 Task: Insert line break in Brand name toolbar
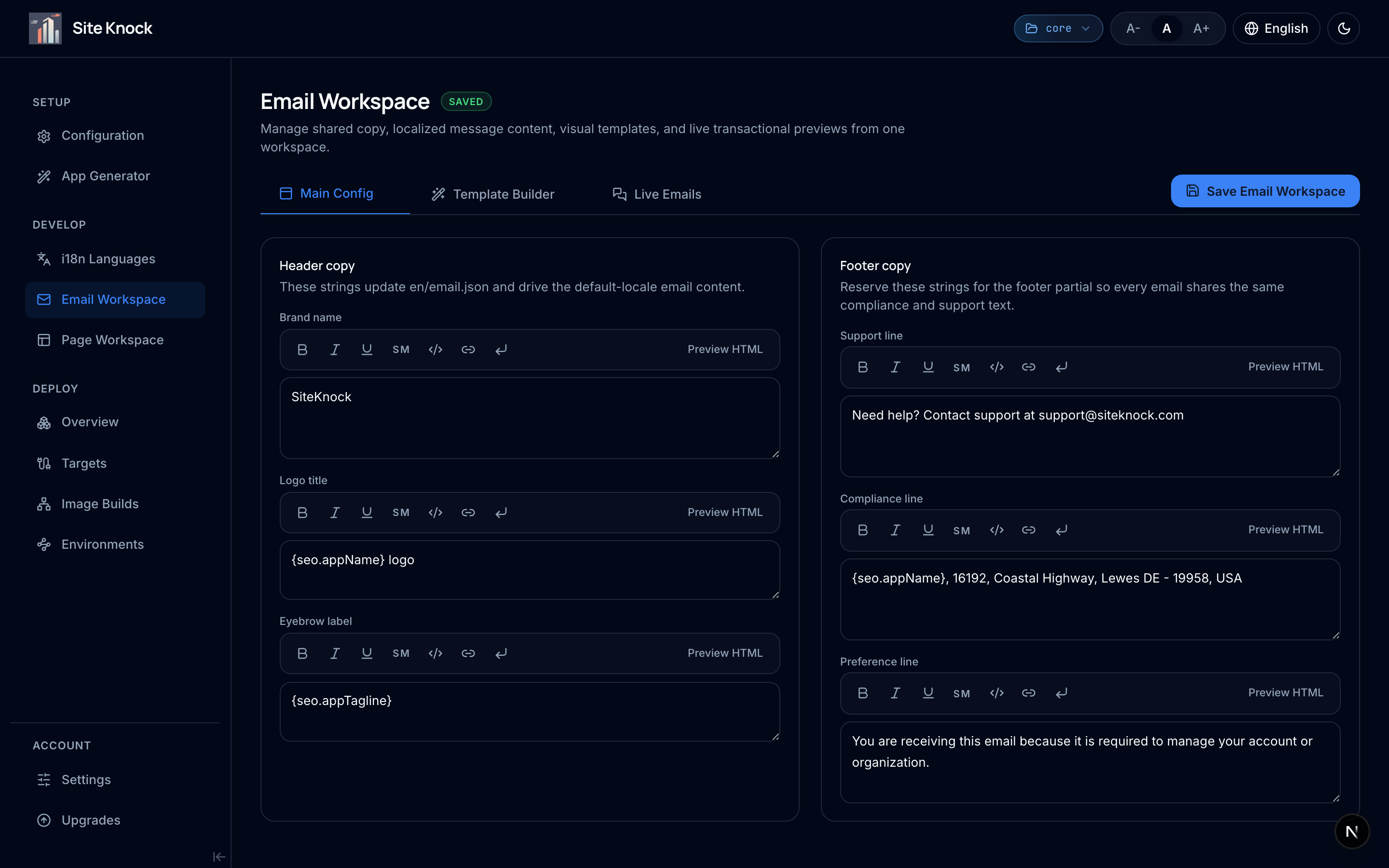click(501, 350)
